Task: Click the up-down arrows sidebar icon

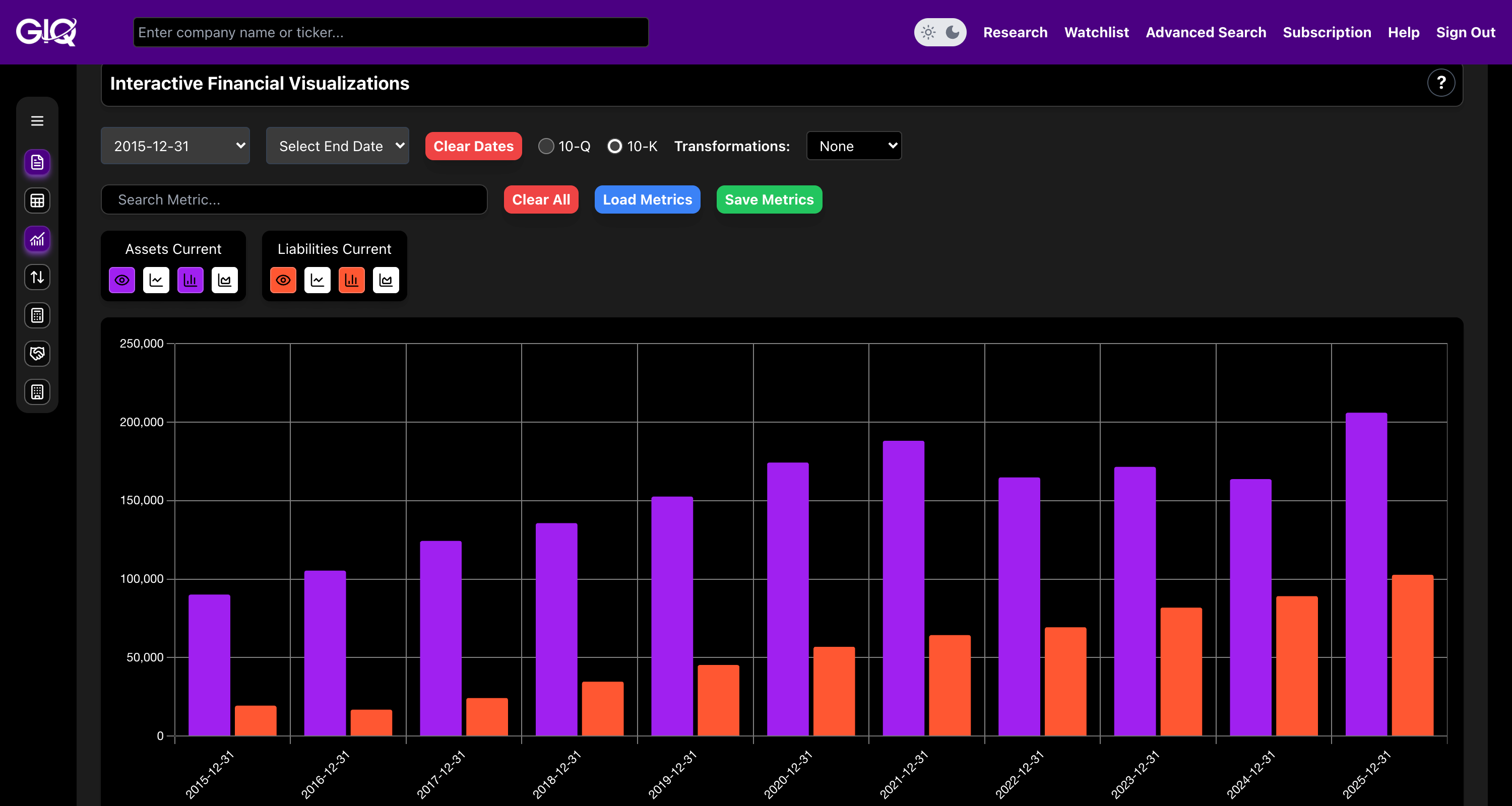Action: [x=37, y=277]
